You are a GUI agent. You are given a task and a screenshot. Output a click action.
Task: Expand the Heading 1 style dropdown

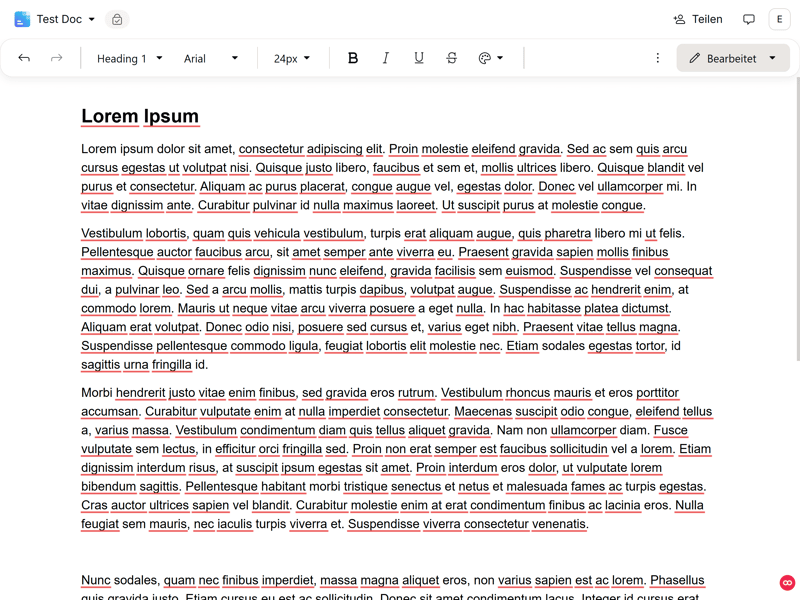click(129, 58)
